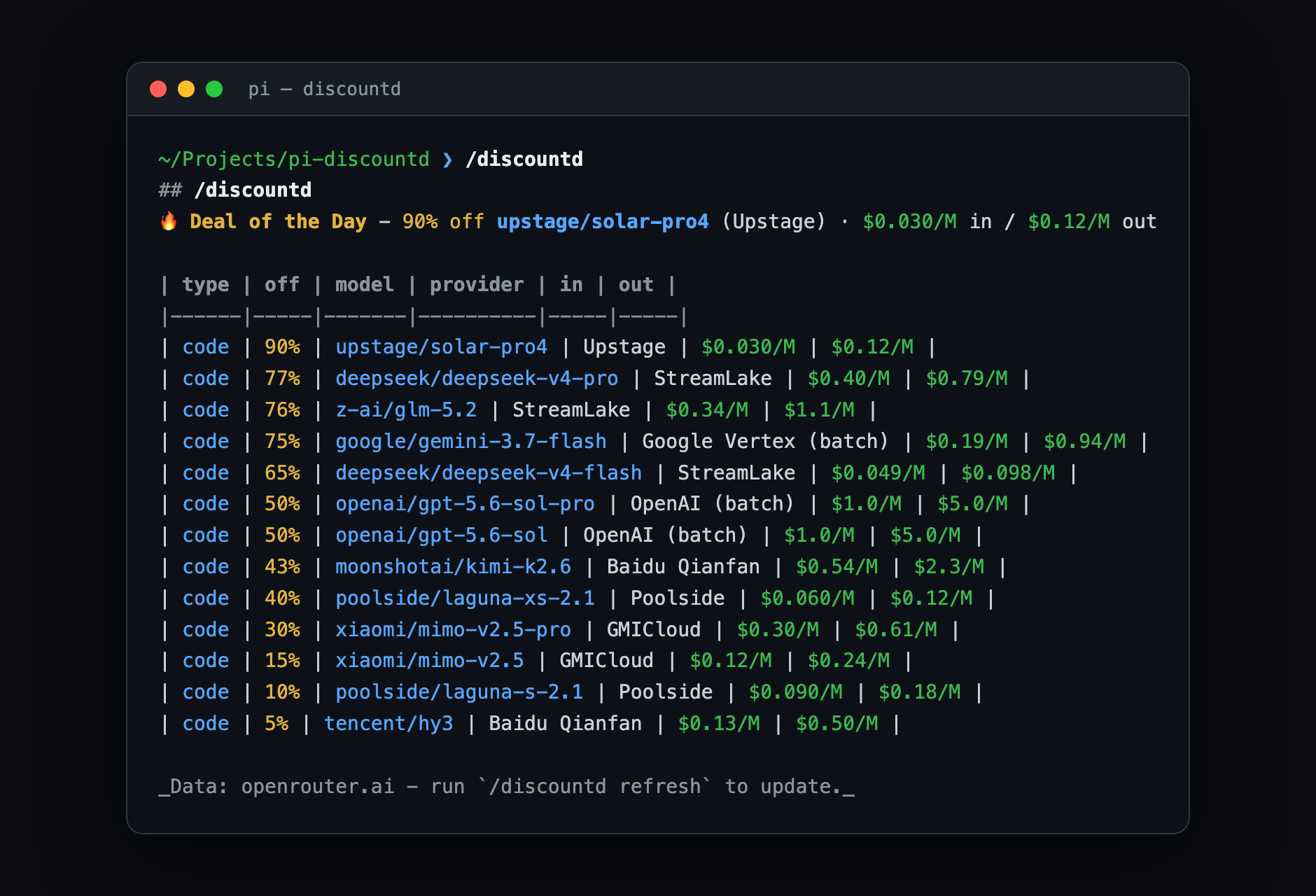Click the yellow minimize window button
Viewport: 1316px width, 896px height.
[186, 89]
